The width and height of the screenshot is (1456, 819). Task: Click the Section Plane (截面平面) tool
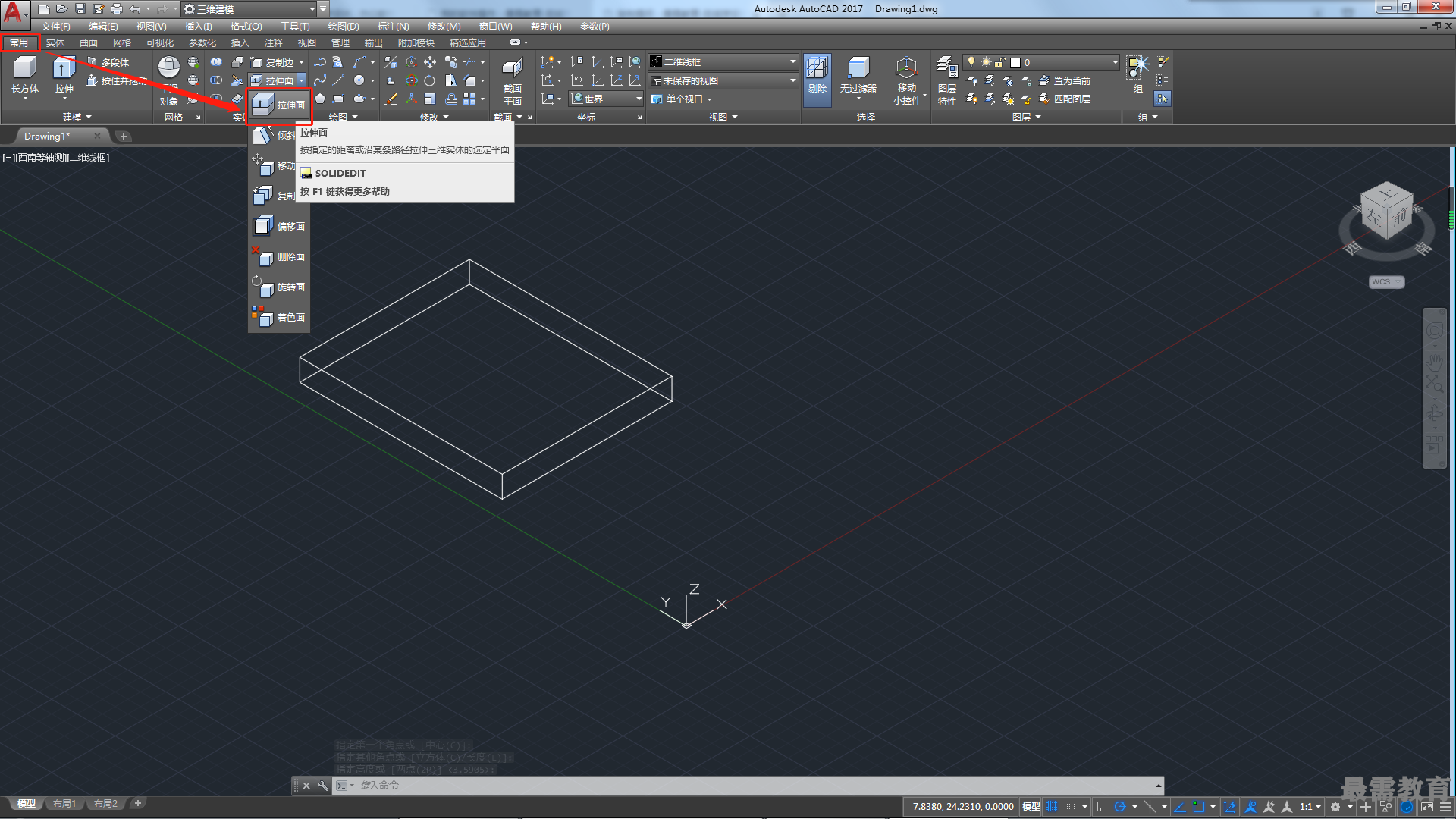[x=513, y=81]
